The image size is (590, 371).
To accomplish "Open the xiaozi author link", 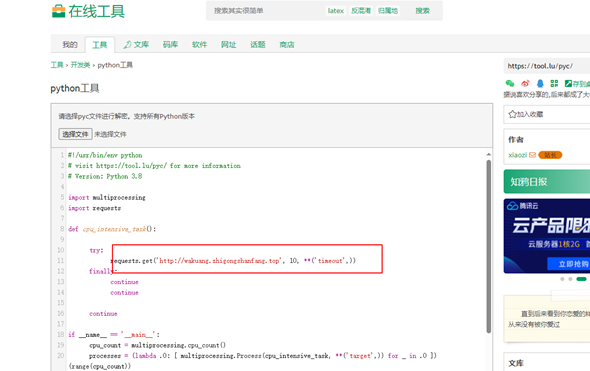I will point(518,155).
